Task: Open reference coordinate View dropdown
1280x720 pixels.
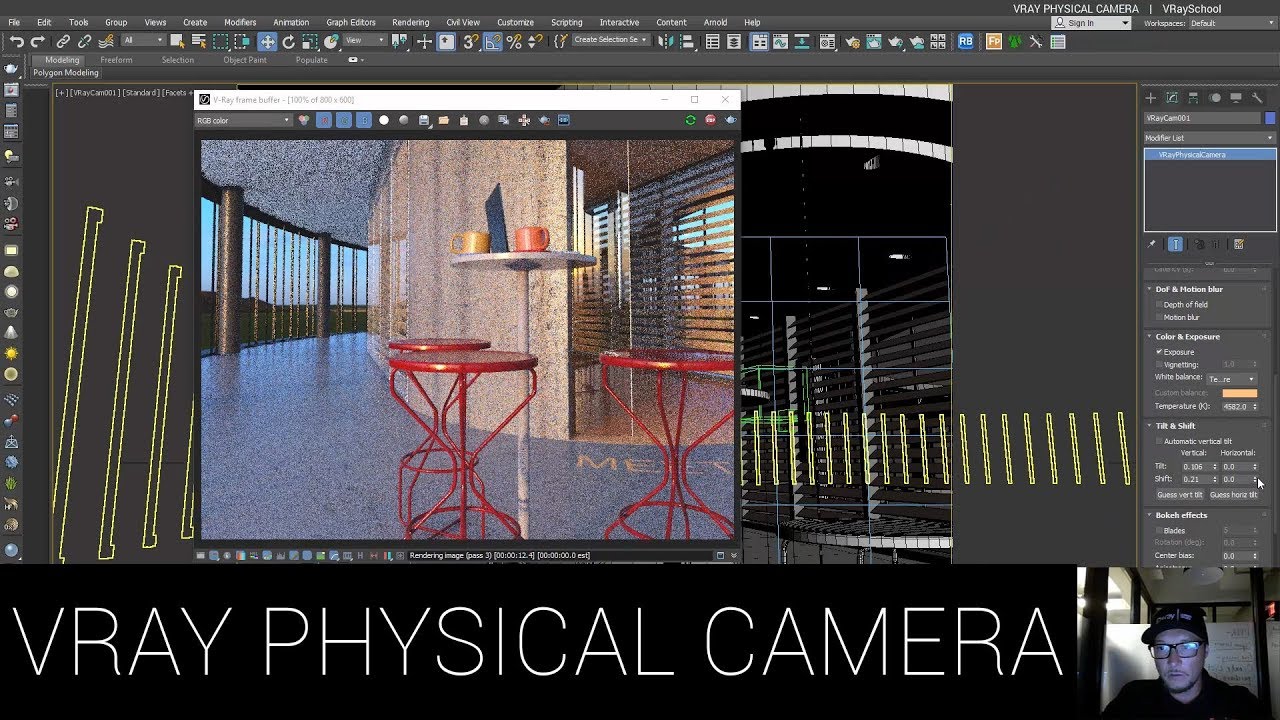Action: 365,41
